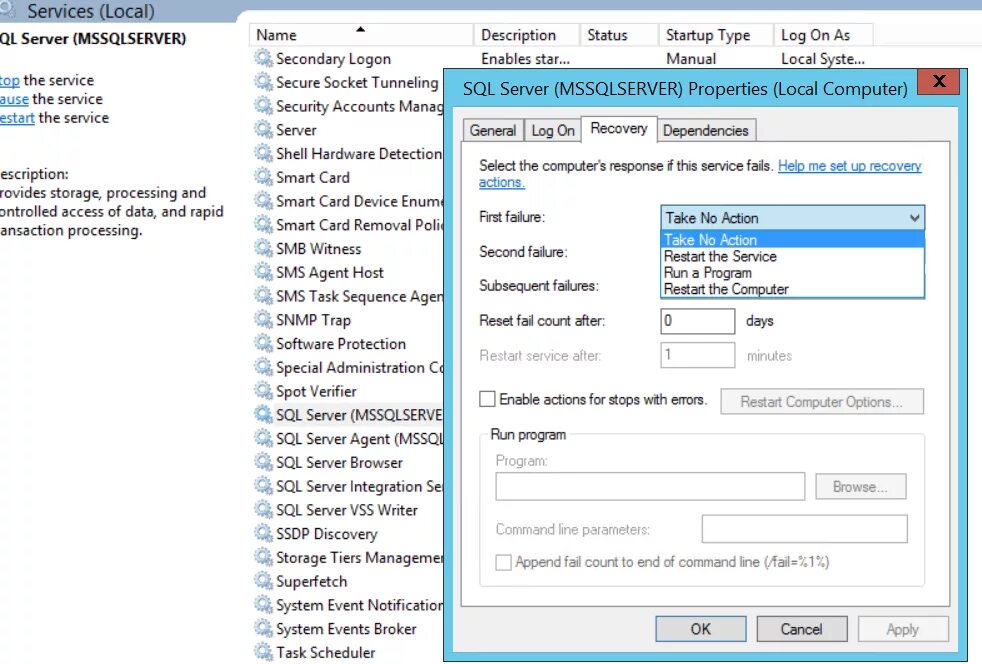Click the gear icon beside Shell Hardware Detection
Viewport: 982px width, 664px height.
click(x=263, y=153)
